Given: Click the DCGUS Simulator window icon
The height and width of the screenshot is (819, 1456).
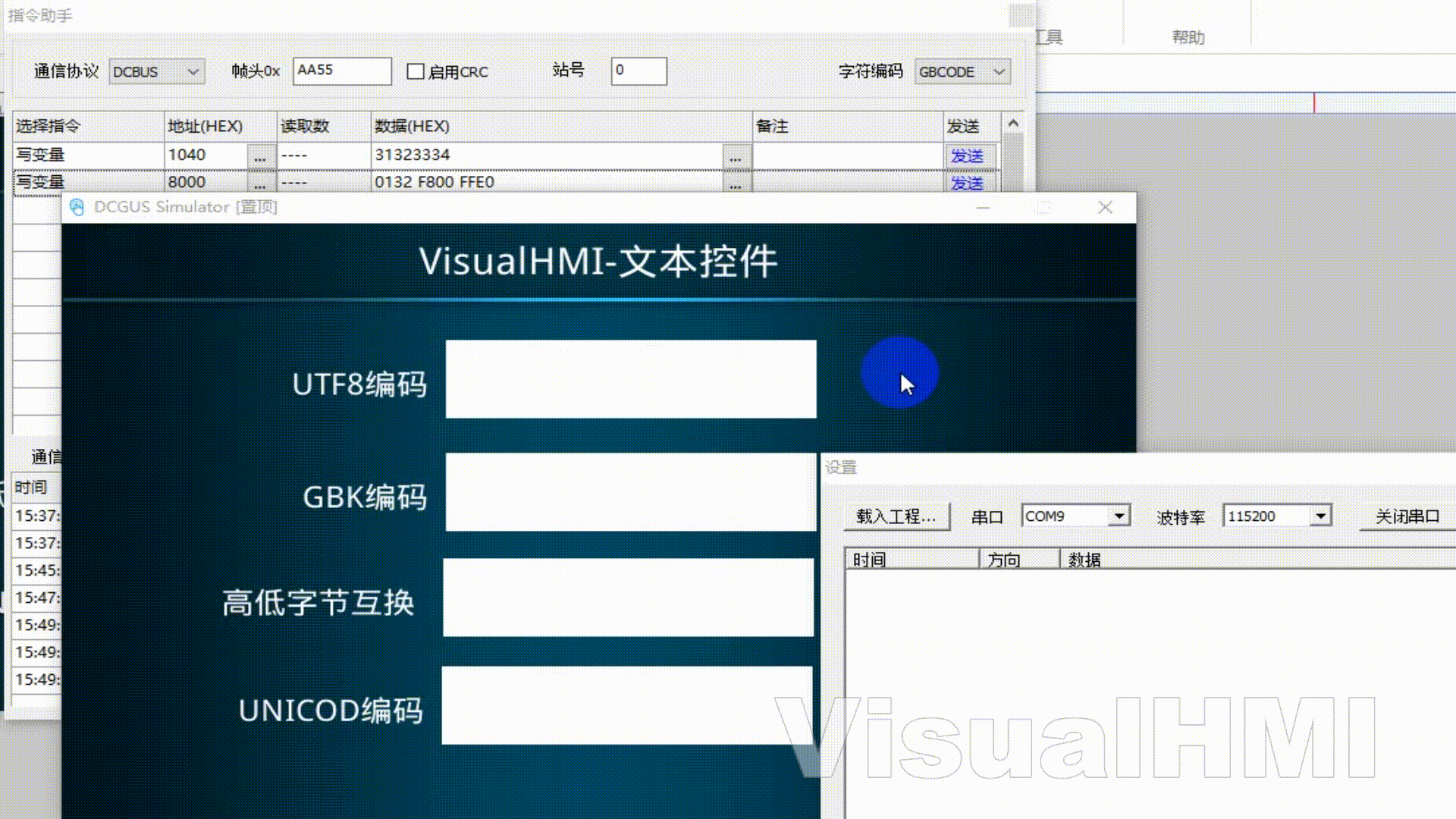Looking at the screenshot, I should pos(77,207).
